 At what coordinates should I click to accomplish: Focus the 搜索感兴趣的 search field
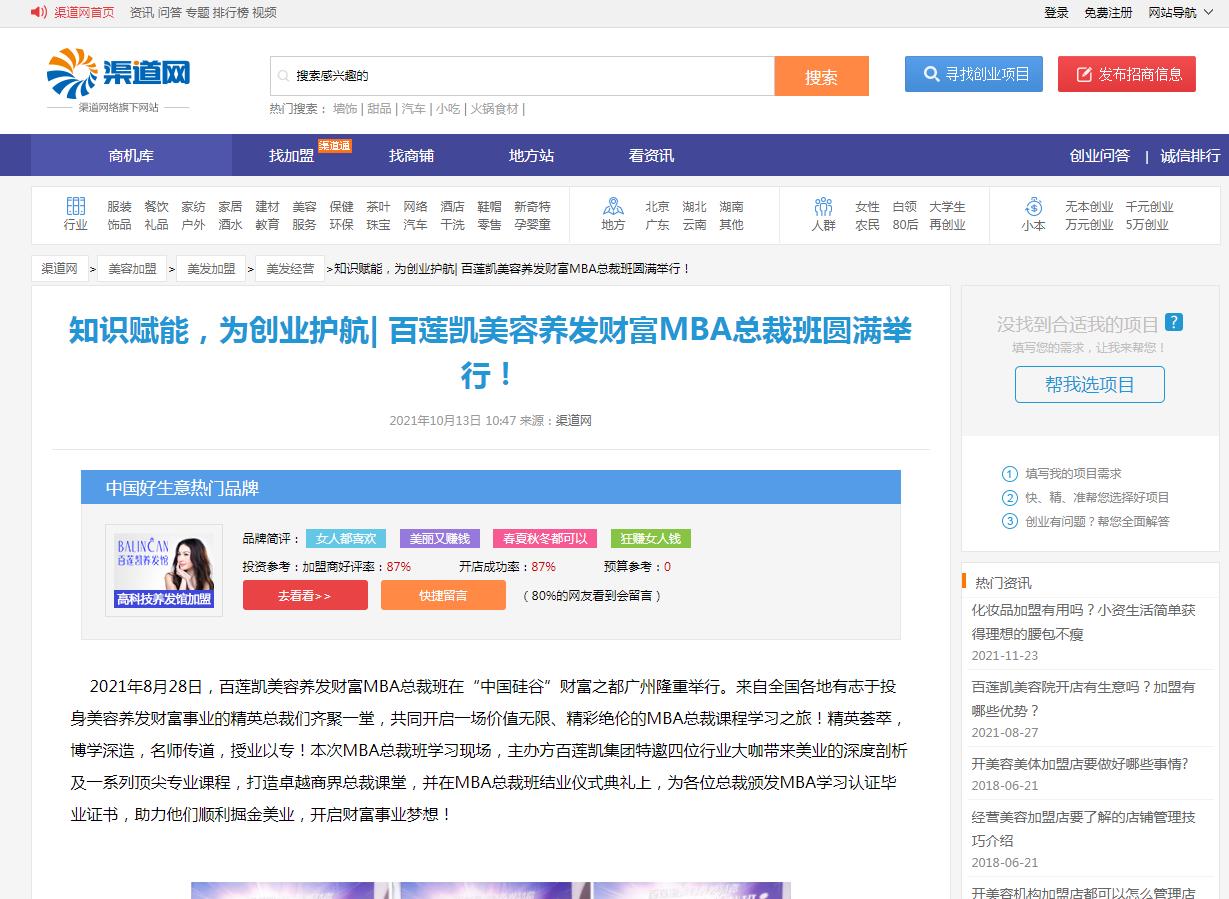[522, 76]
